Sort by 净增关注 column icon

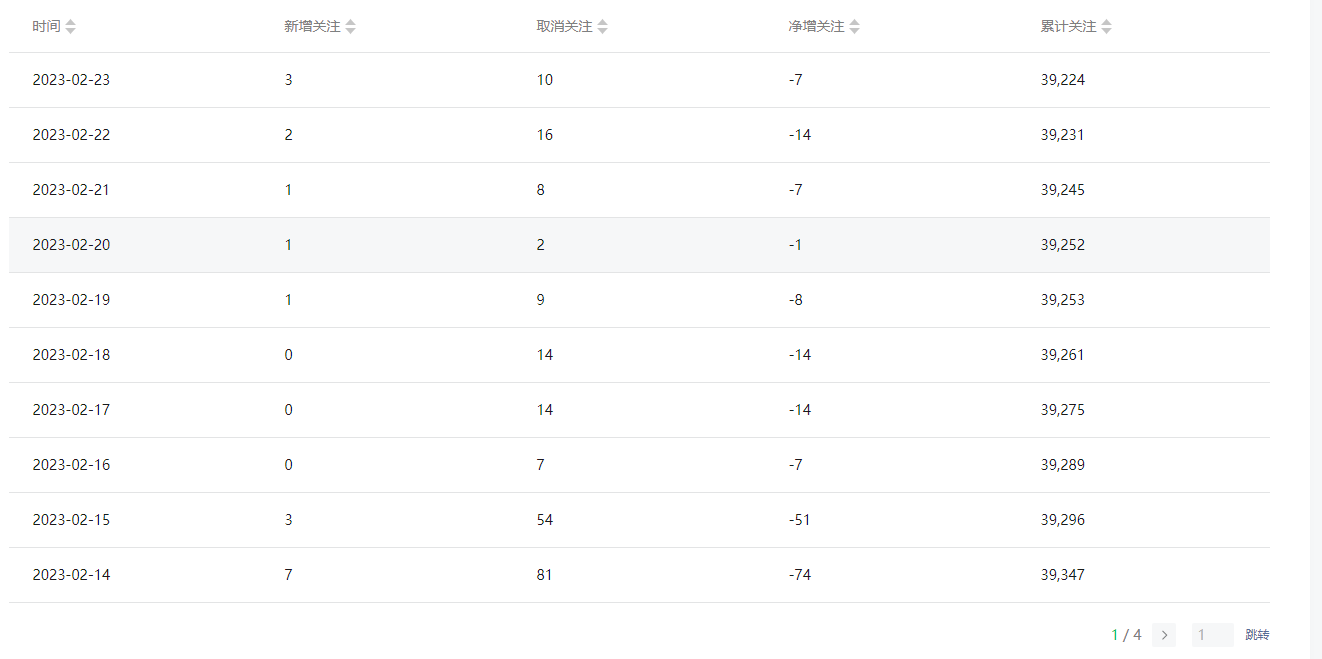click(854, 27)
